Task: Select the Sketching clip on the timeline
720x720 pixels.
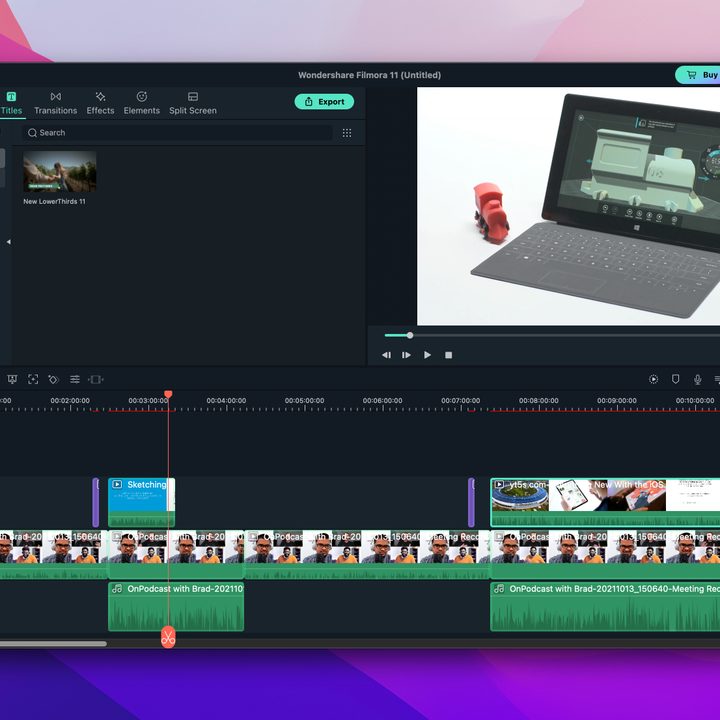Action: (141, 502)
